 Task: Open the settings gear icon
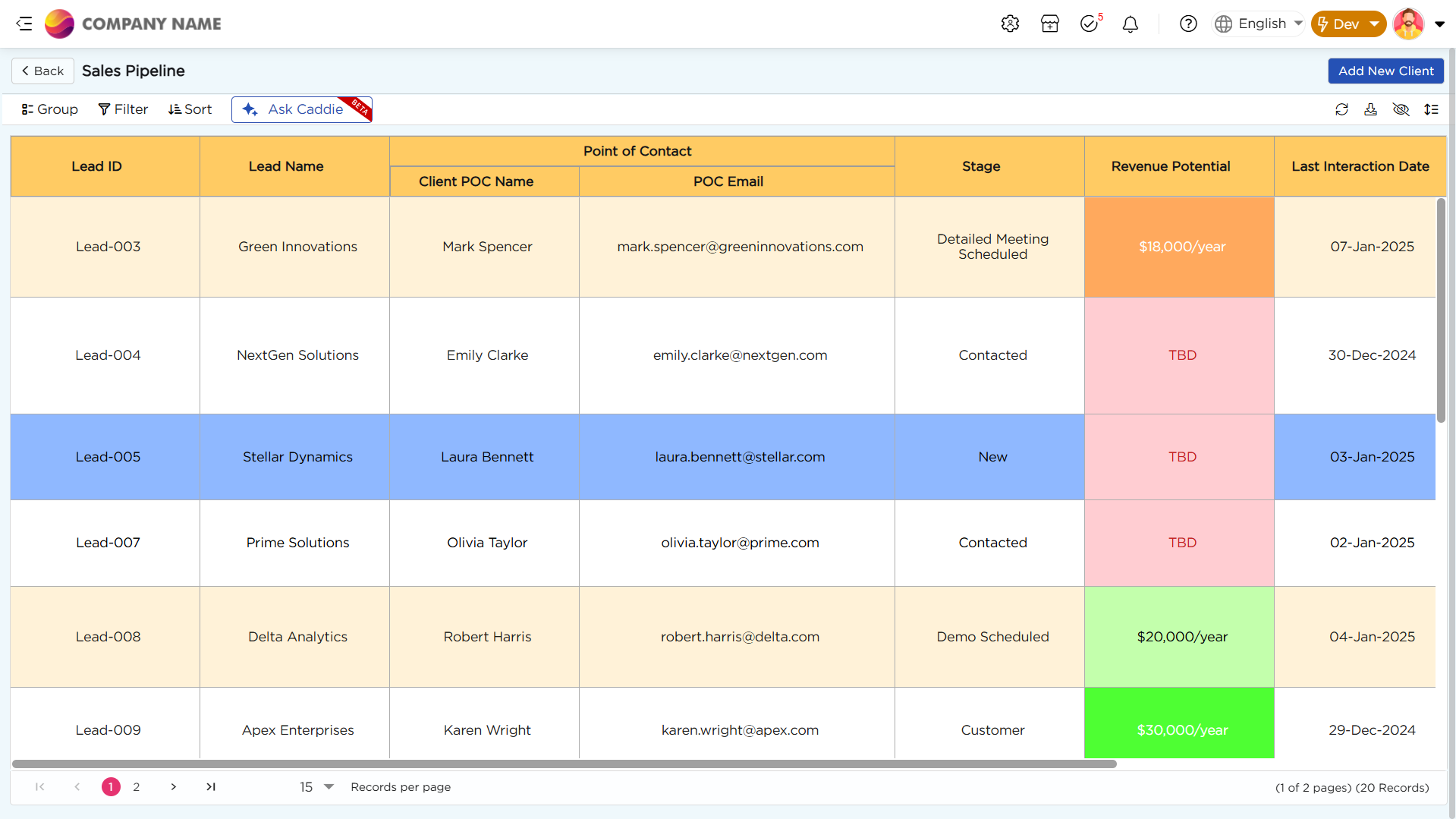(1010, 24)
